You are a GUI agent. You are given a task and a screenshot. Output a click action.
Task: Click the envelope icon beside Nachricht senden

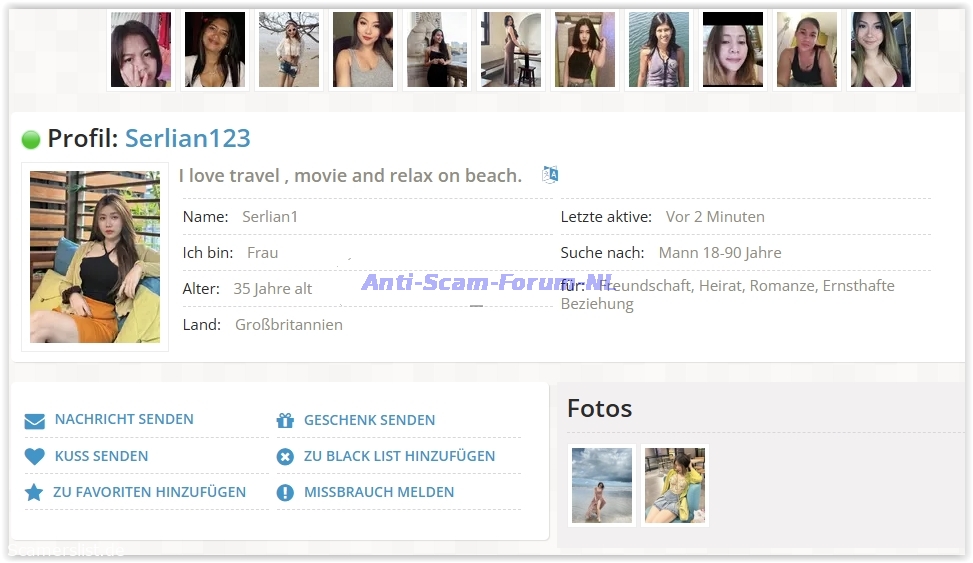point(35,421)
